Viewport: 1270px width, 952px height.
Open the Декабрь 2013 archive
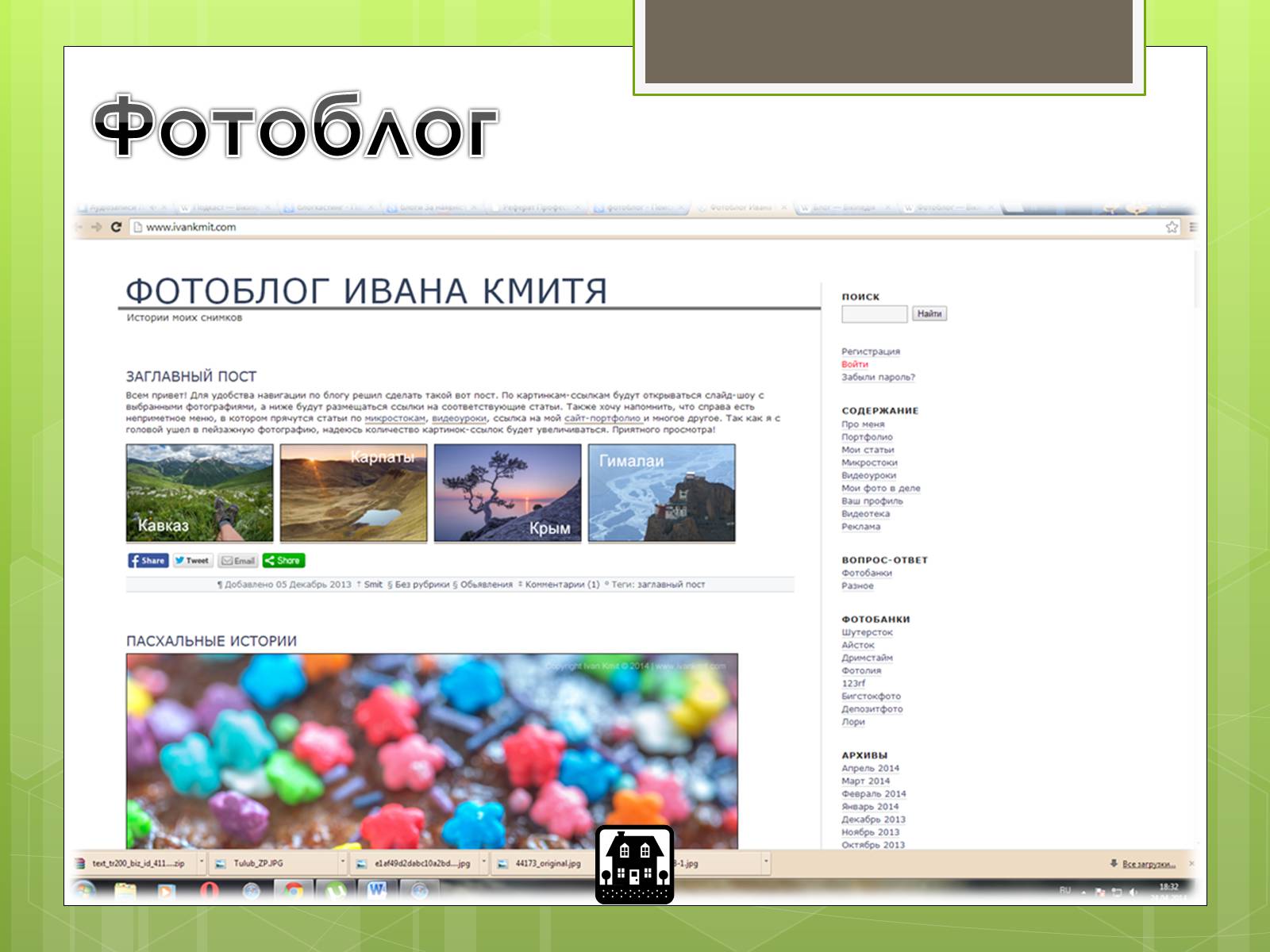873,819
